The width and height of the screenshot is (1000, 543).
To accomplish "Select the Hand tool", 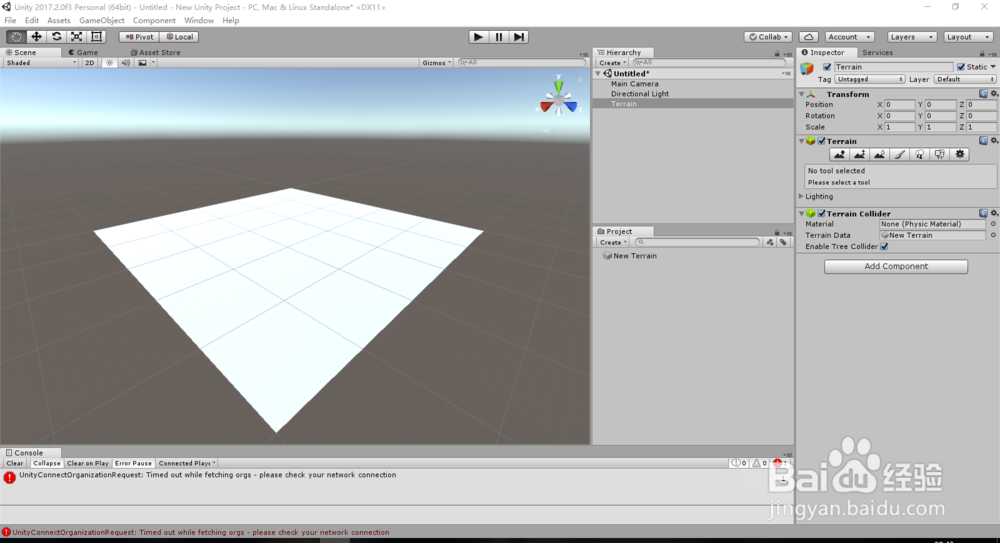I will pos(16,37).
